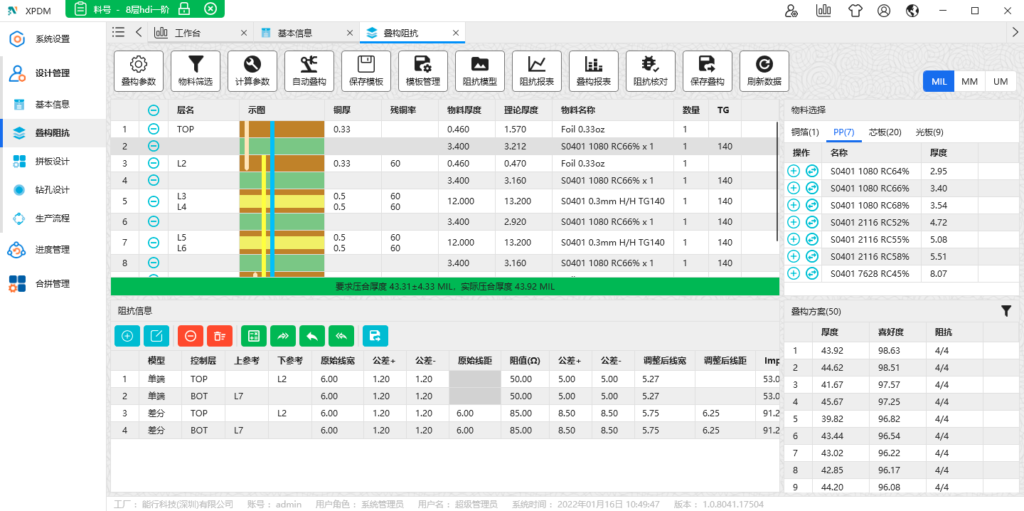
Task: Click the red delete-all impedance rows icon
Action: point(221,336)
